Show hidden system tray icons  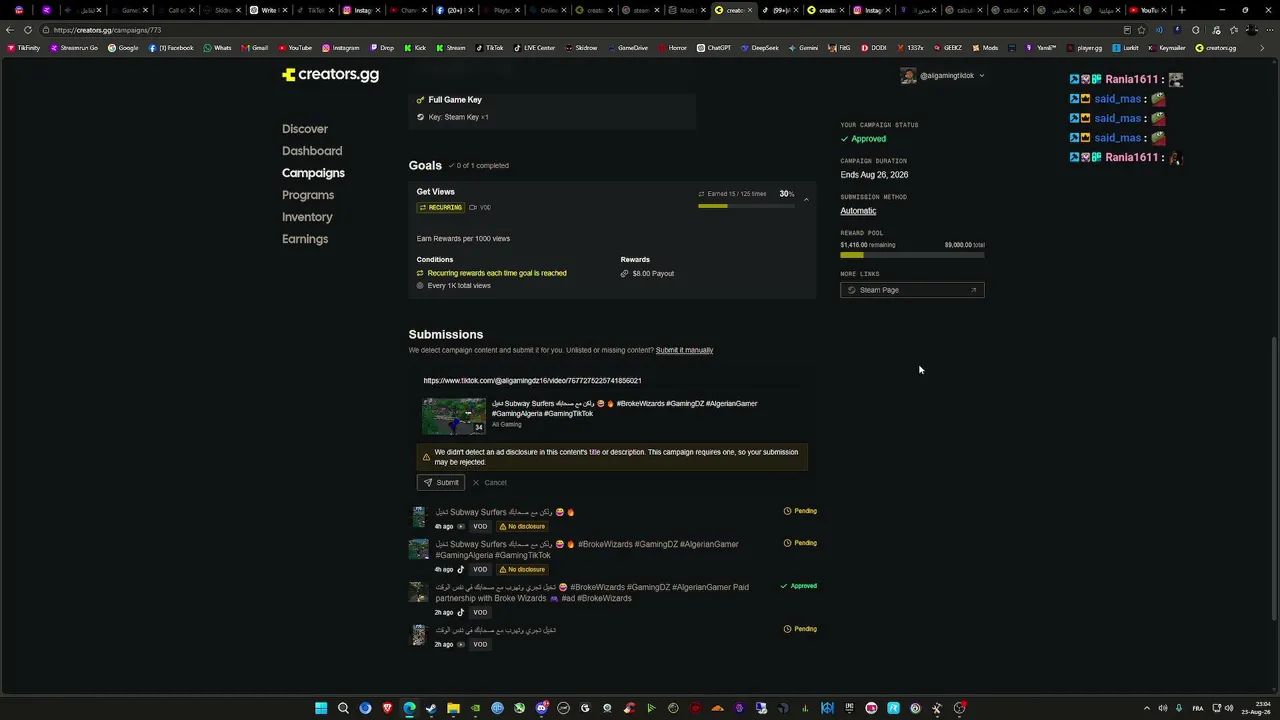coord(1146,708)
